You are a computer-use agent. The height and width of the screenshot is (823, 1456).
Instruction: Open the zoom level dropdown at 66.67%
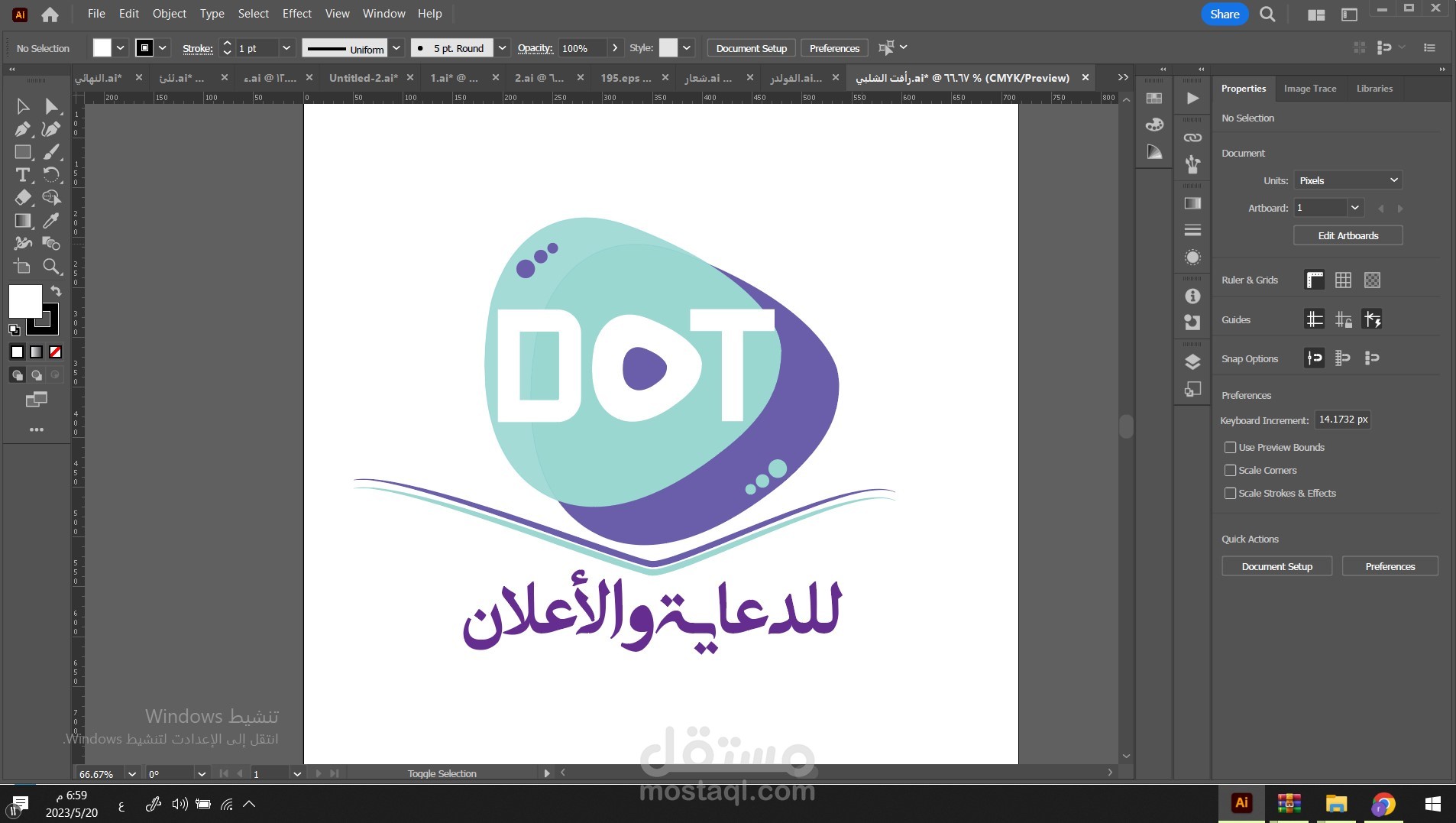(131, 774)
